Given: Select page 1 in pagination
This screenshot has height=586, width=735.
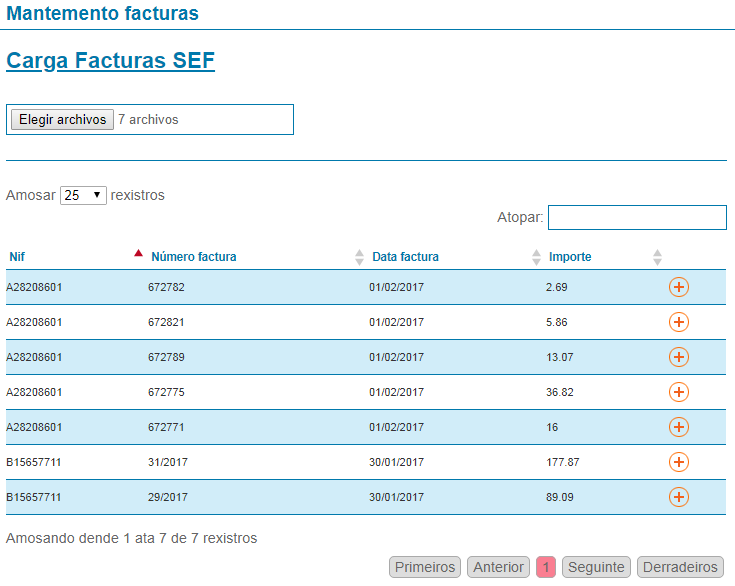Looking at the screenshot, I should [546, 567].
